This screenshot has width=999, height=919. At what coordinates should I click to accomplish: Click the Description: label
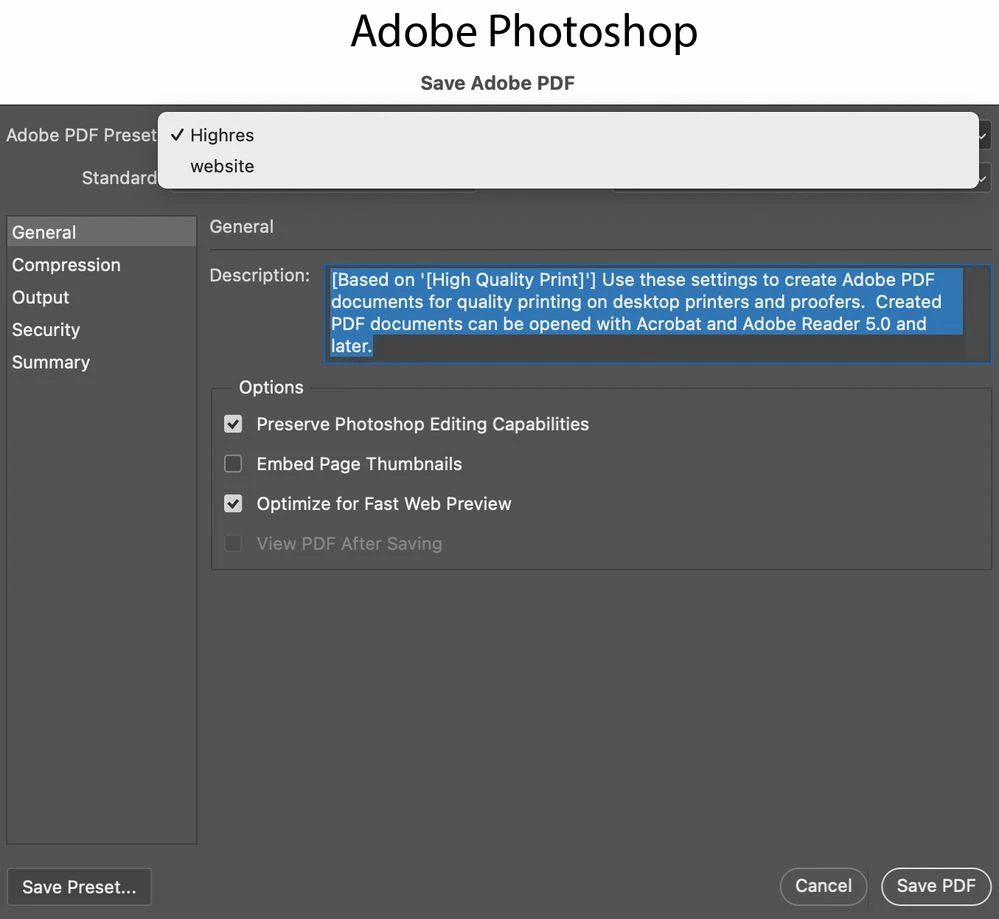(259, 275)
